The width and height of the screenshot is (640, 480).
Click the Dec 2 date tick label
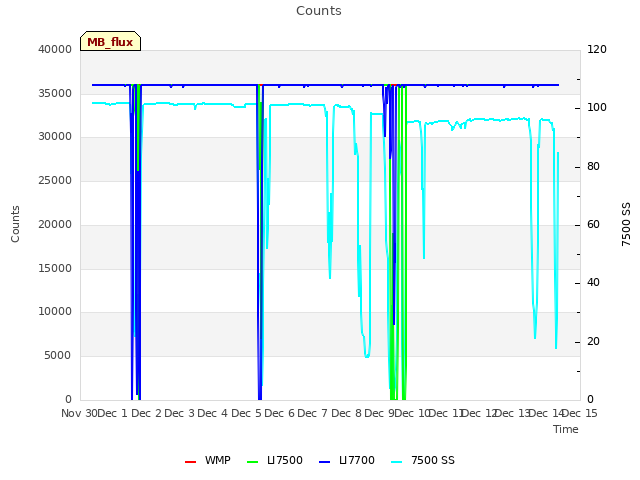click(x=147, y=413)
